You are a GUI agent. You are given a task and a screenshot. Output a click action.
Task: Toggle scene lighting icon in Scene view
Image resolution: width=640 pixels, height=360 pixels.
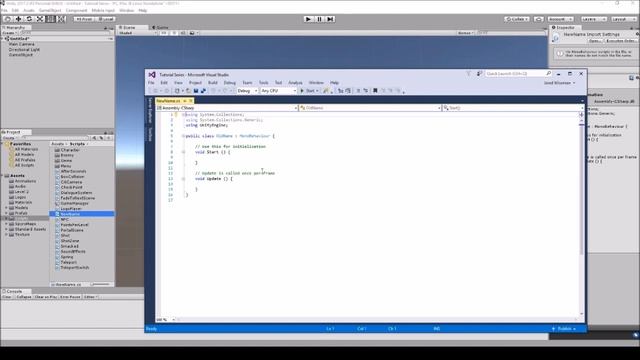pos(174,33)
